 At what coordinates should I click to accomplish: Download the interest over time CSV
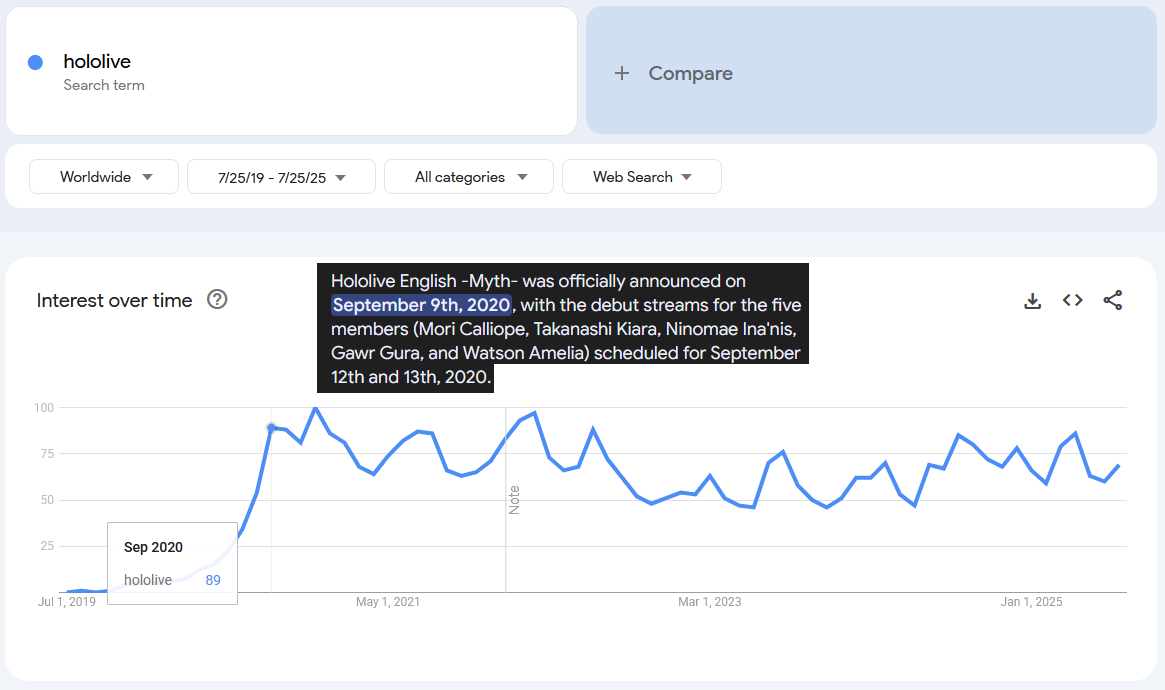(1033, 301)
